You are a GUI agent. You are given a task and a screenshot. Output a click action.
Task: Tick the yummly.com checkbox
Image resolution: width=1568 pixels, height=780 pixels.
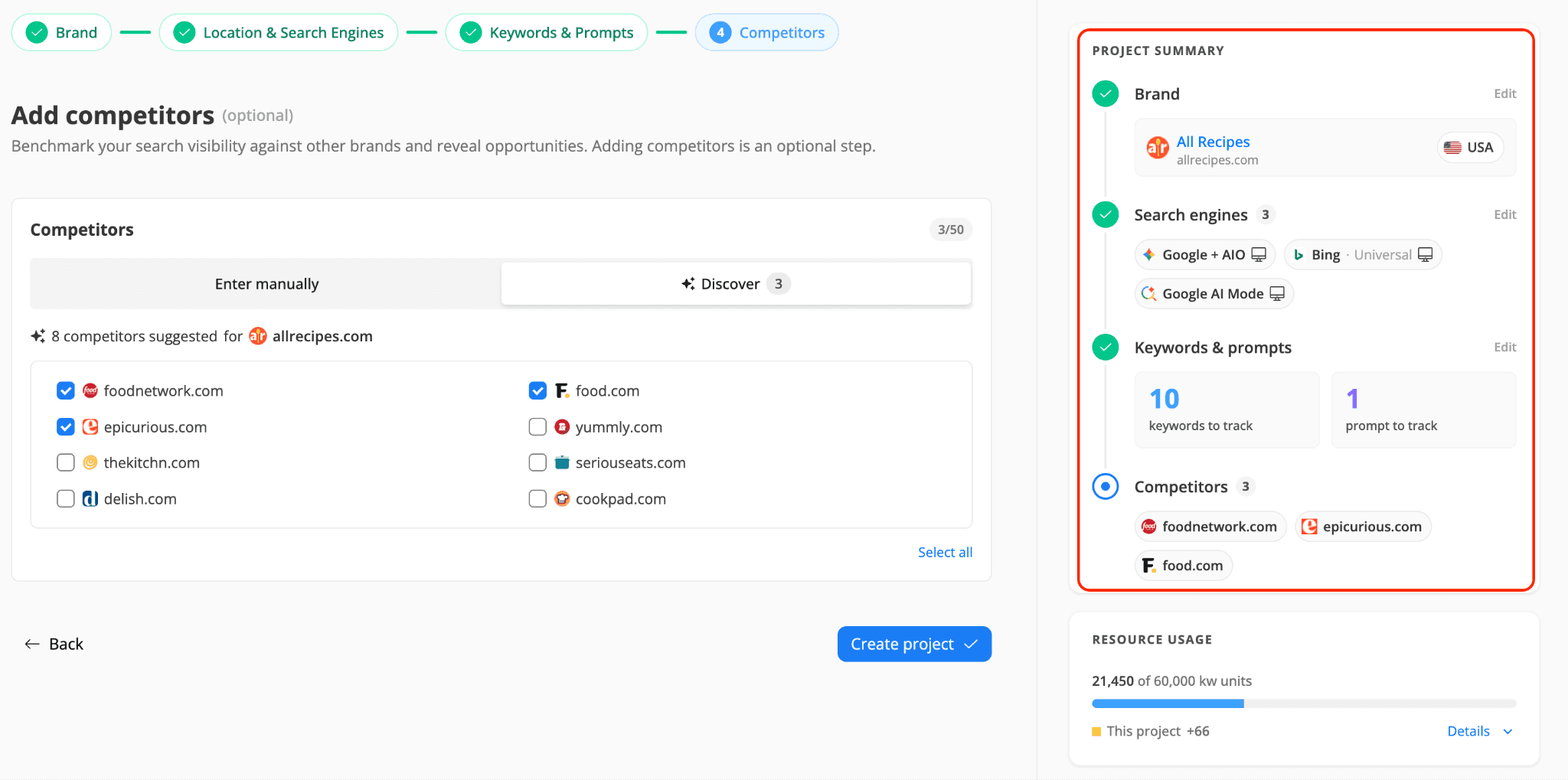pyautogui.click(x=537, y=427)
